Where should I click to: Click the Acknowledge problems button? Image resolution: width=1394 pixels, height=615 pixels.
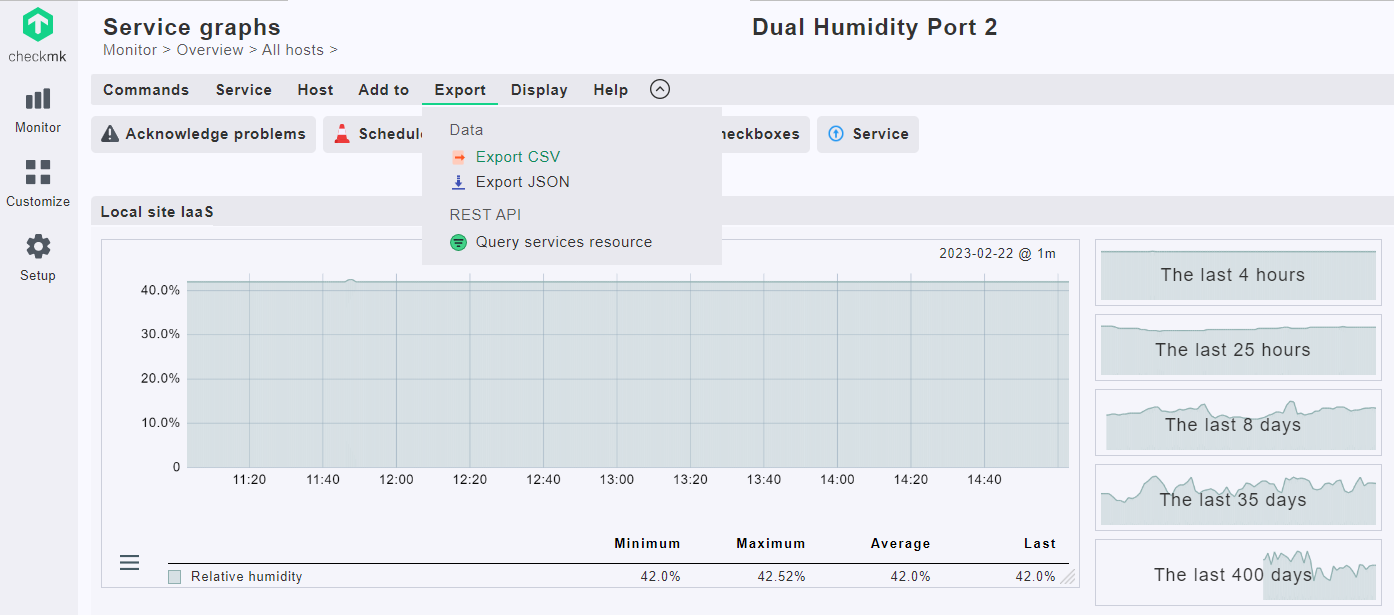(x=204, y=134)
